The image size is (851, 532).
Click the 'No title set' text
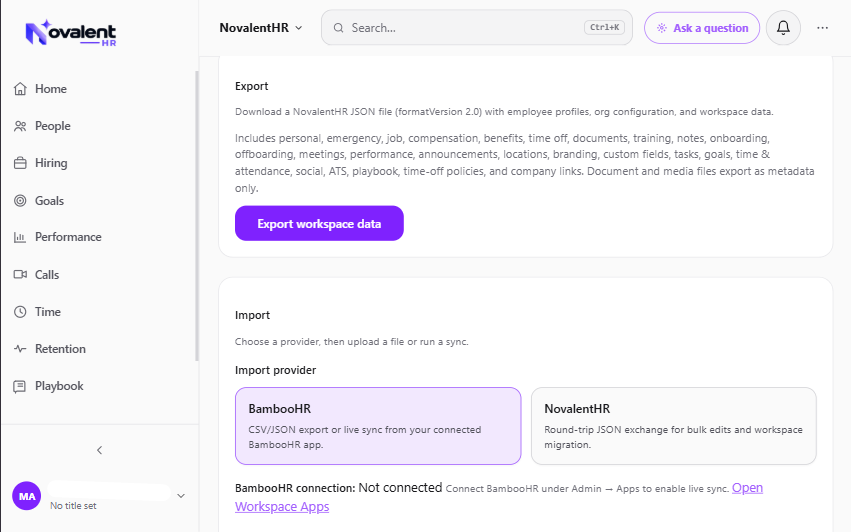73,506
